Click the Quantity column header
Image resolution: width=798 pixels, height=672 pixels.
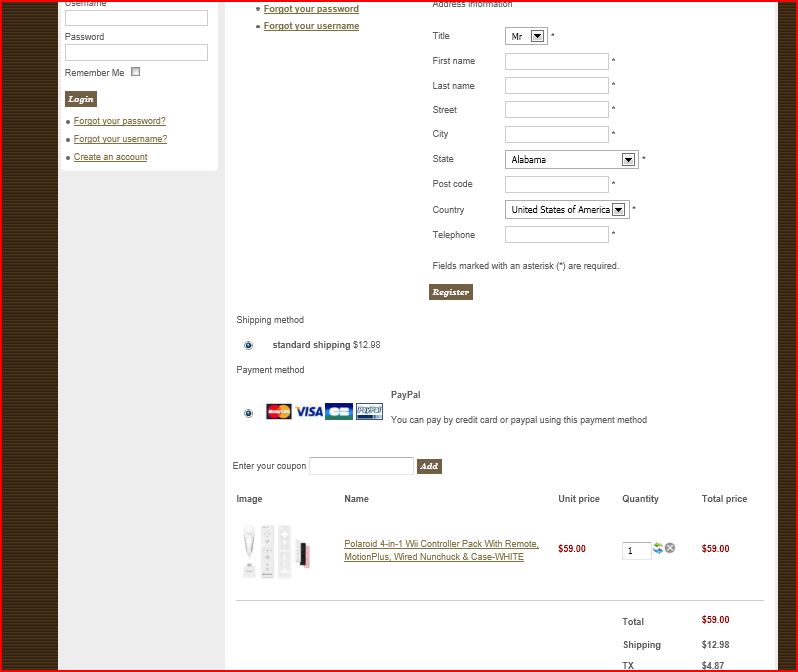(x=640, y=499)
